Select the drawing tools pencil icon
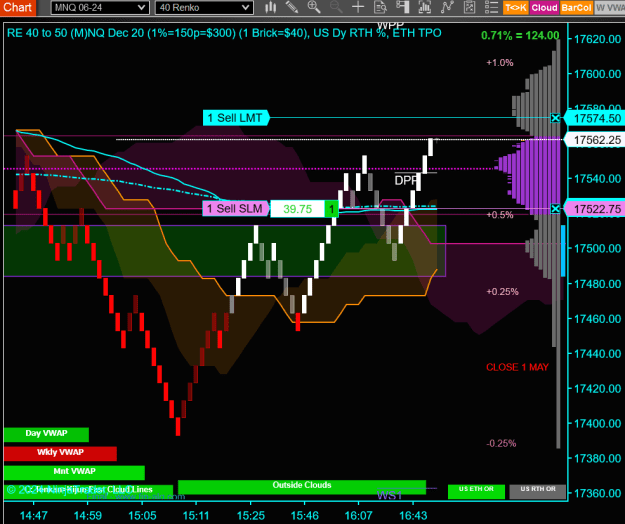This screenshot has height=524, width=625. click(292, 7)
